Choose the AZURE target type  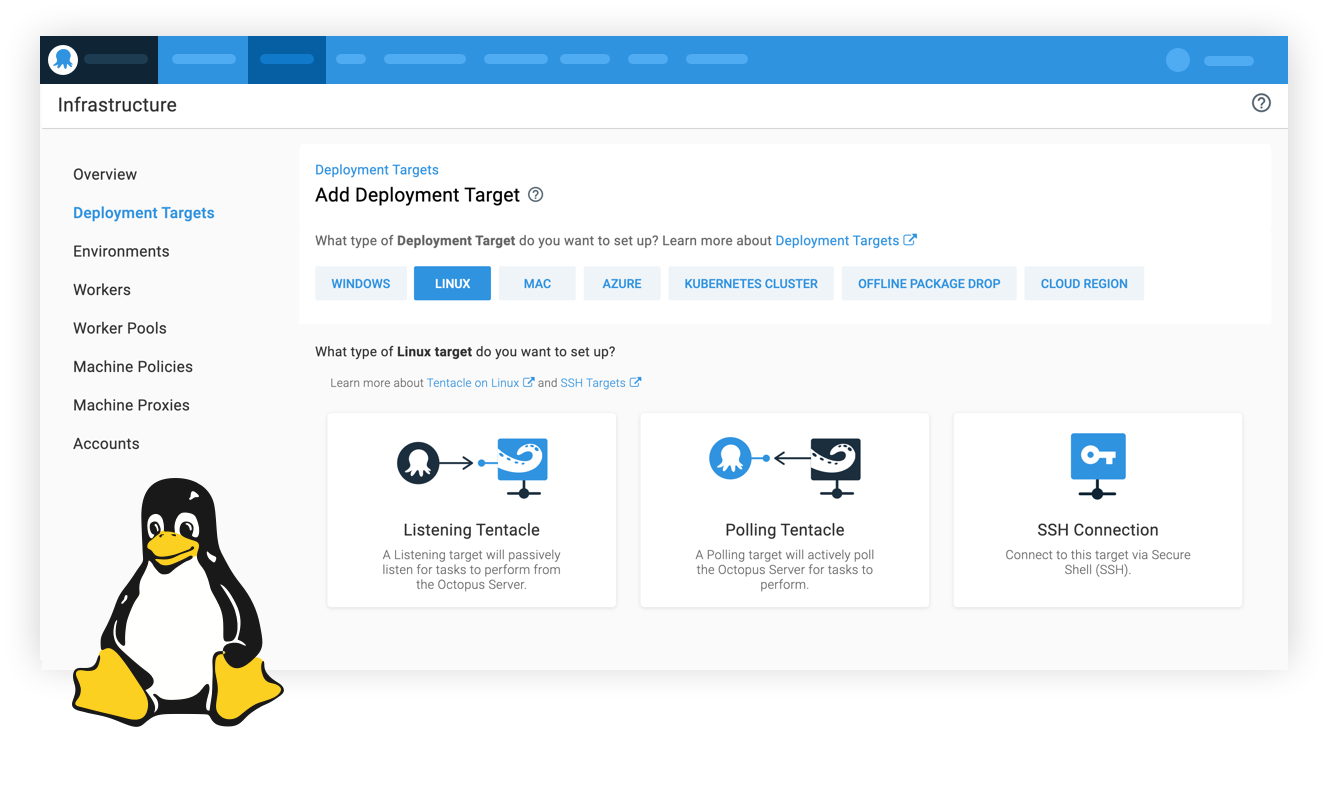click(622, 283)
